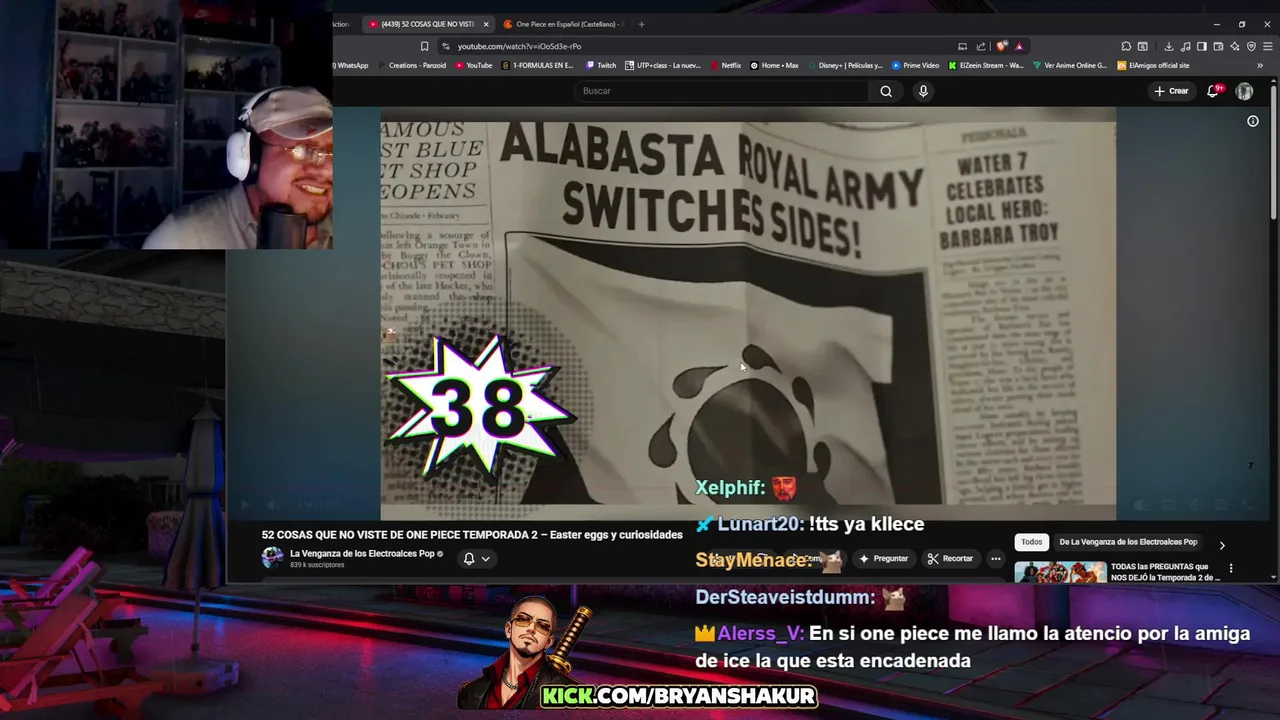This screenshot has height=720, width=1280.
Task: Focus the Buscar search field
Action: click(722, 91)
